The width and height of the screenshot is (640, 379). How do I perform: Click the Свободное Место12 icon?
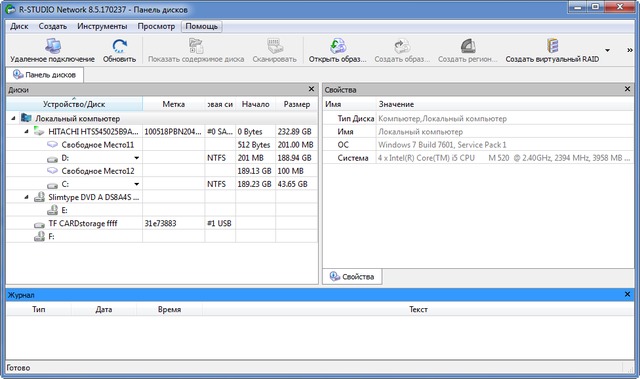(x=52, y=171)
